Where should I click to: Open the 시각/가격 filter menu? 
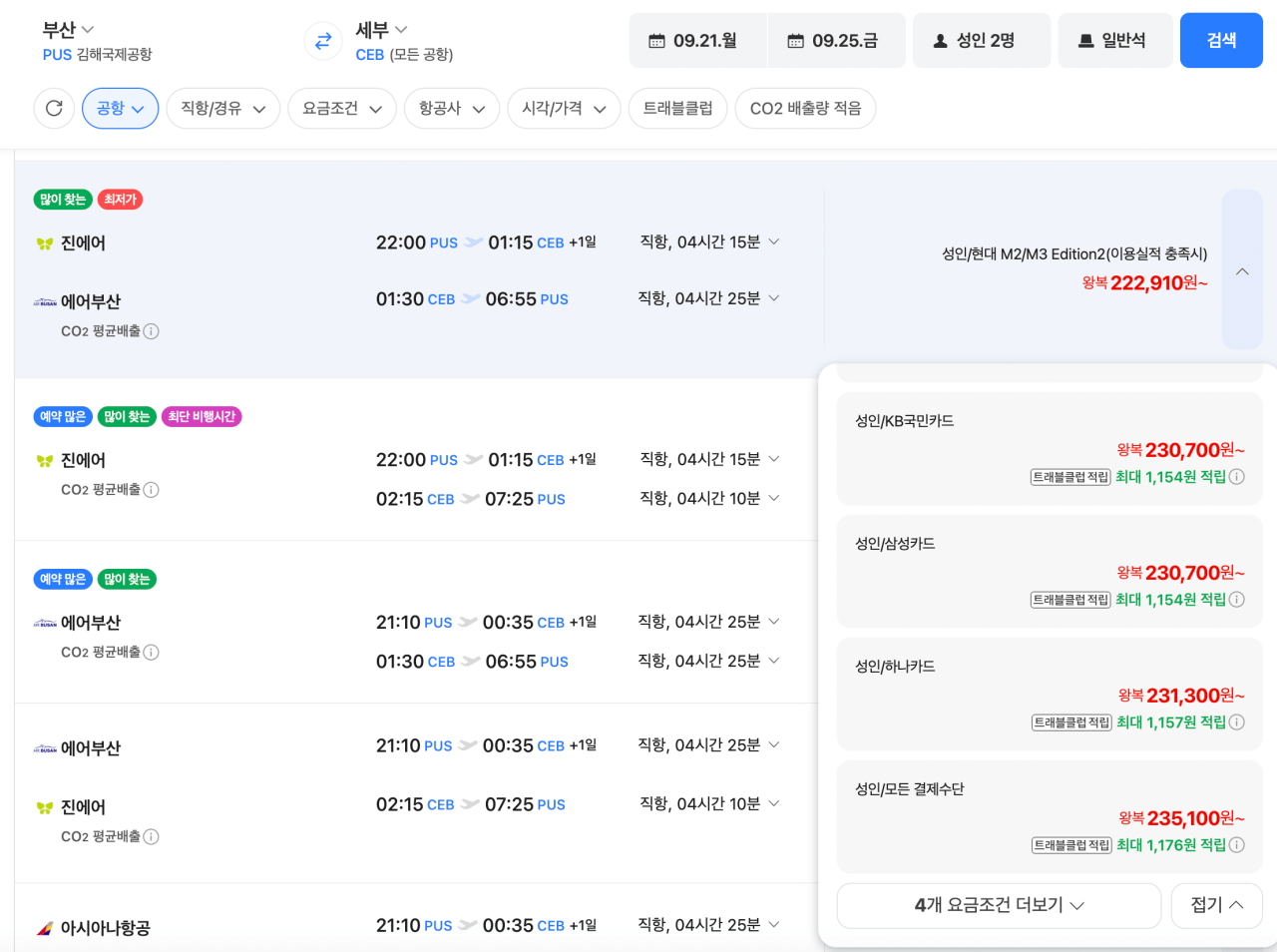tap(564, 108)
